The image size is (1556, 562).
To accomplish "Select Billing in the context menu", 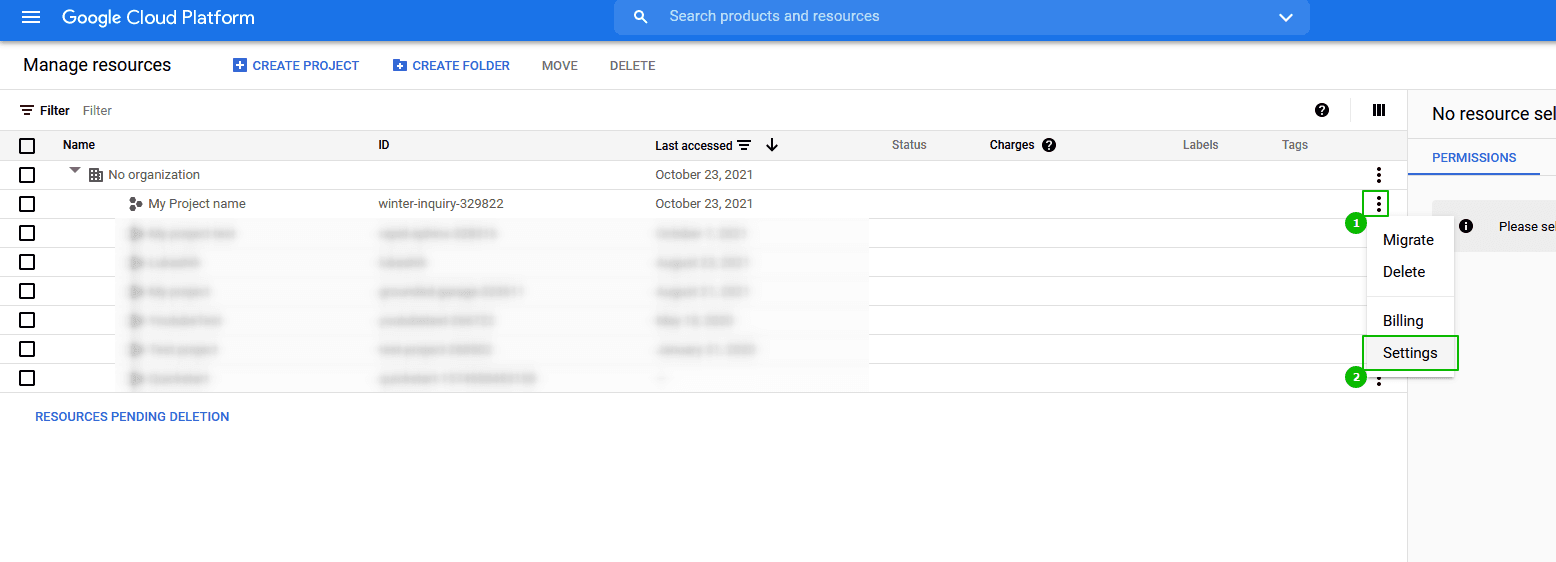I will click(x=1403, y=321).
